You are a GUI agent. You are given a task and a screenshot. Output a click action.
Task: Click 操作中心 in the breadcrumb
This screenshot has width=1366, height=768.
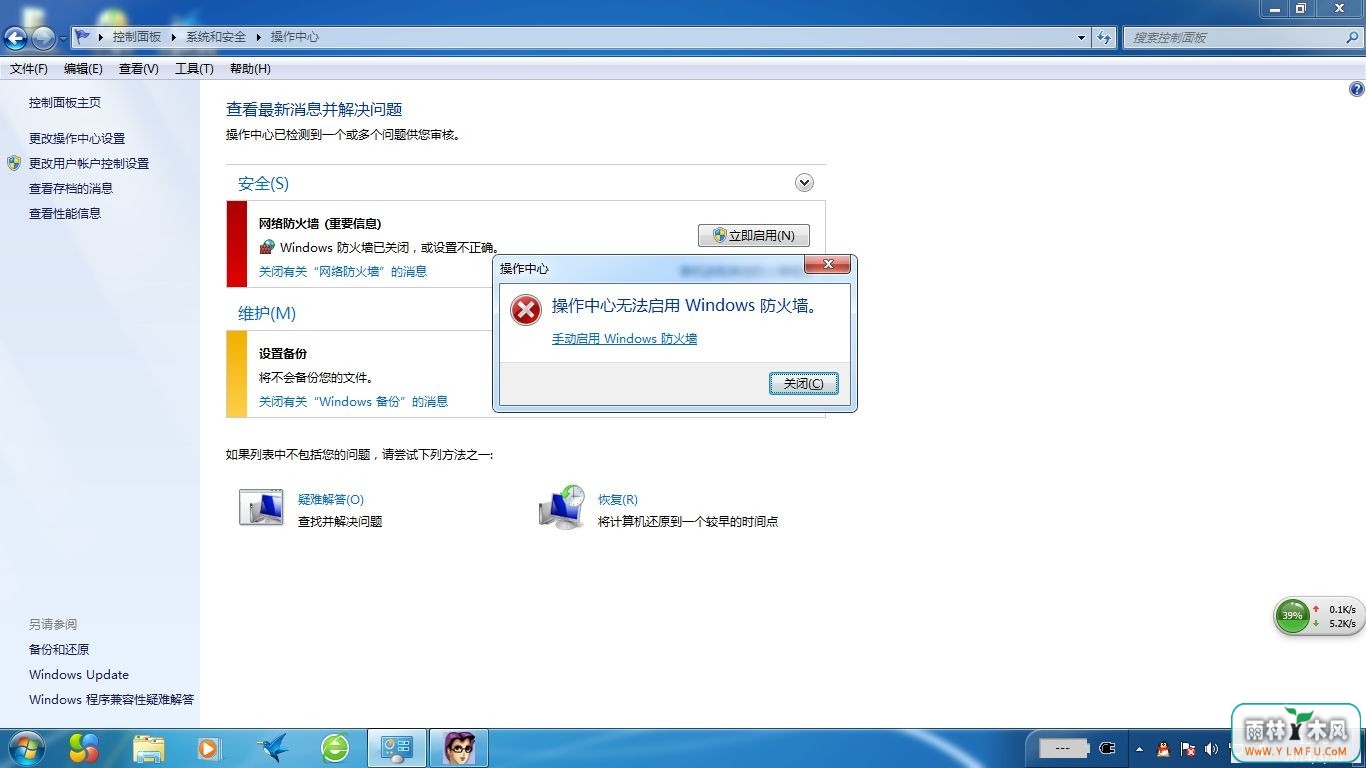click(x=295, y=37)
